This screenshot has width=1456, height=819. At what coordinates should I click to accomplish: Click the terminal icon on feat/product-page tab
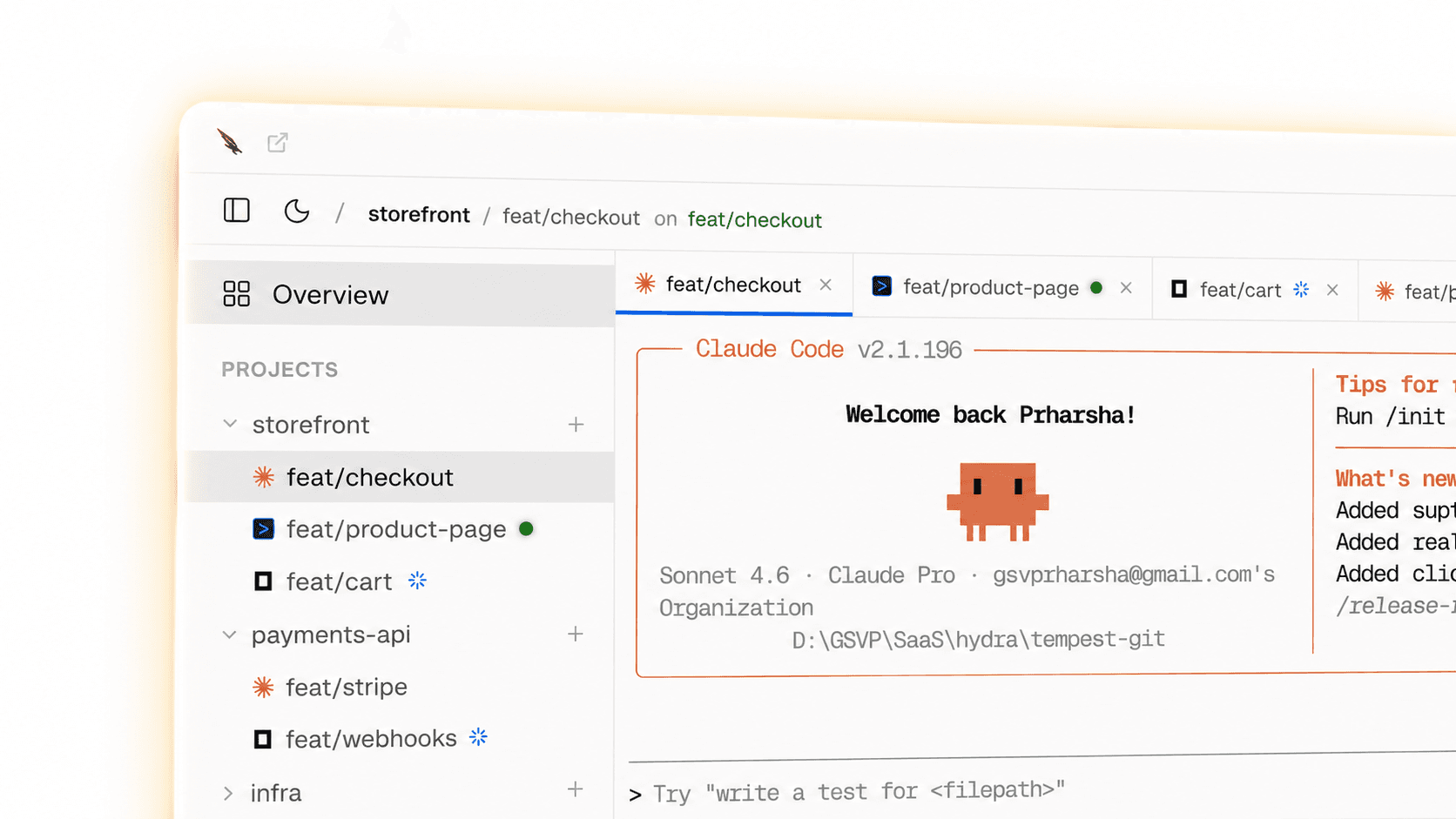click(x=881, y=286)
